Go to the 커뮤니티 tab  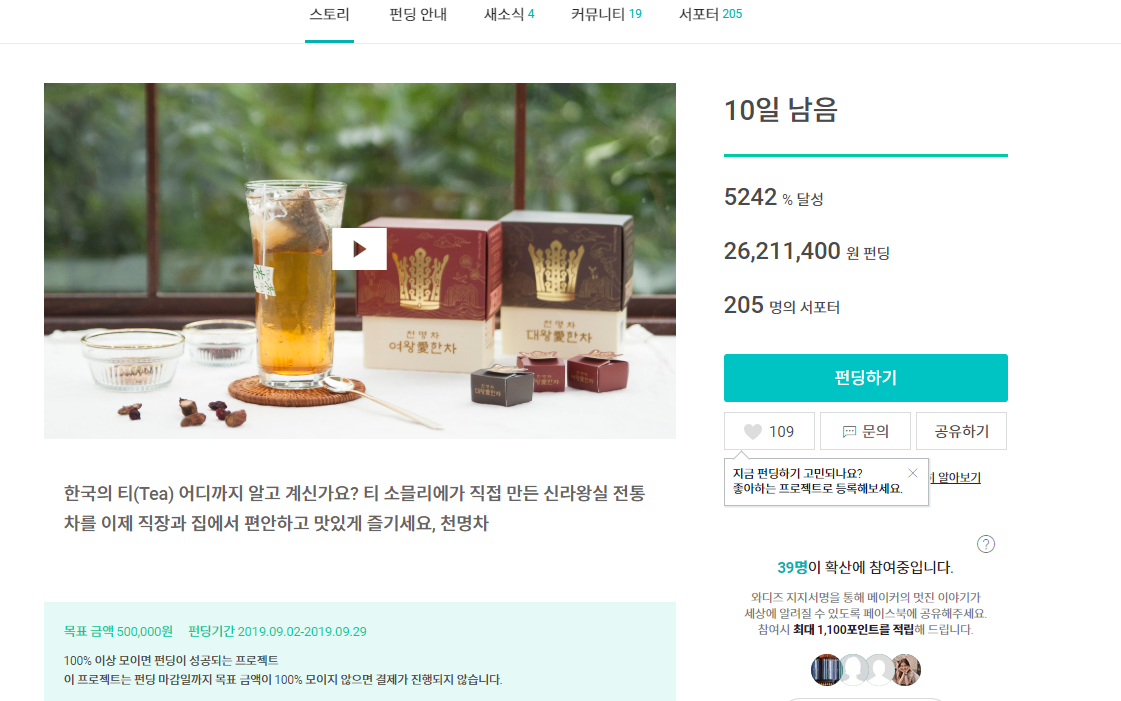pyautogui.click(x=606, y=14)
